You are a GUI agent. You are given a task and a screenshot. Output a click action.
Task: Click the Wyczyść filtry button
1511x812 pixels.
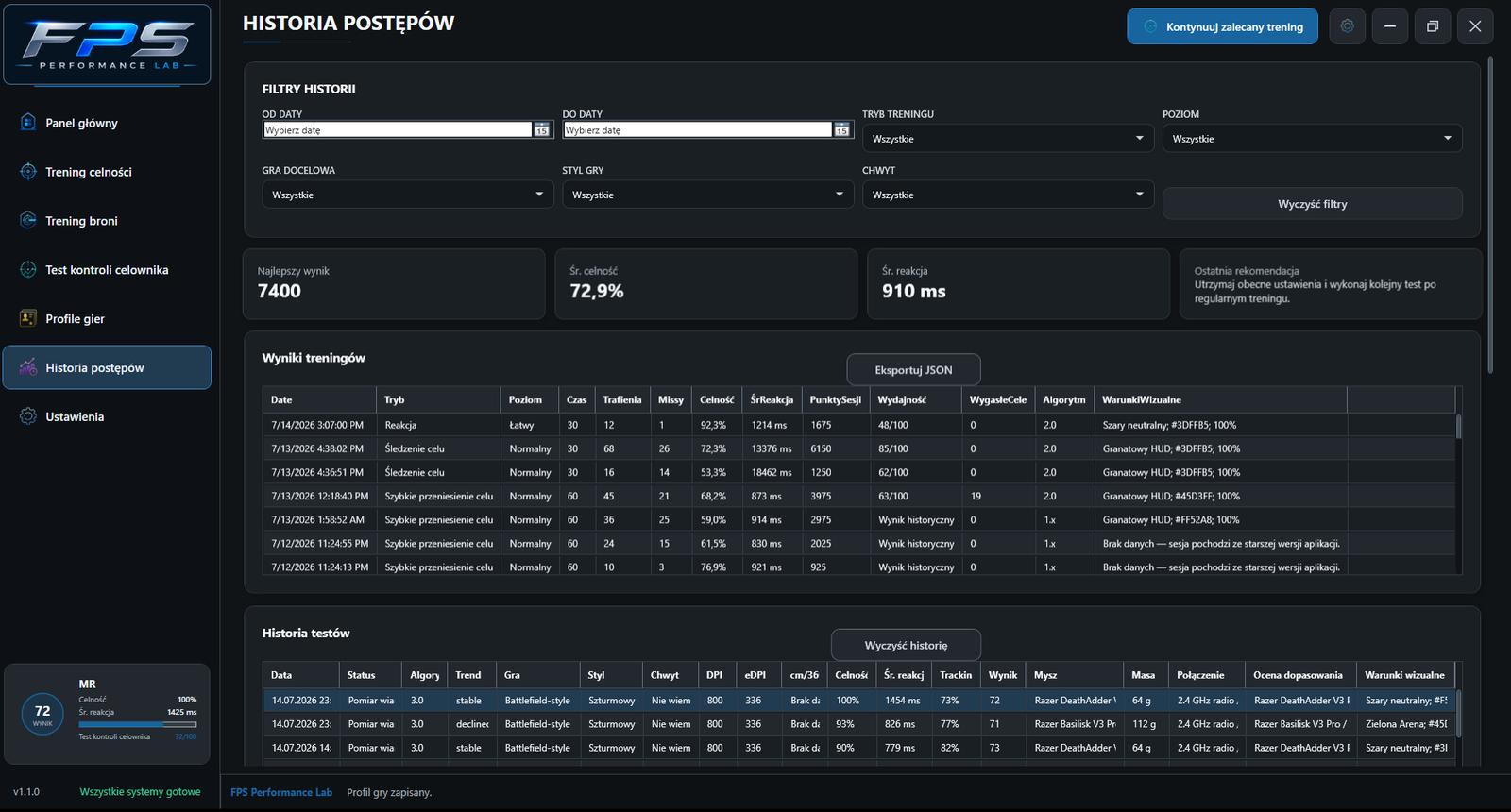1312,204
